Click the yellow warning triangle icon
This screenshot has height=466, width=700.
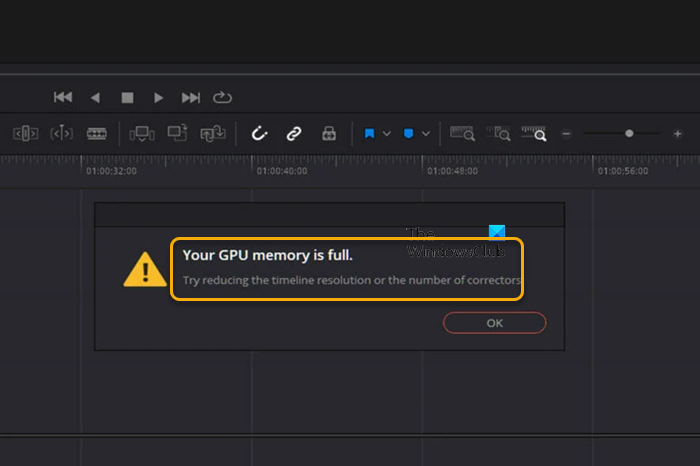click(145, 269)
